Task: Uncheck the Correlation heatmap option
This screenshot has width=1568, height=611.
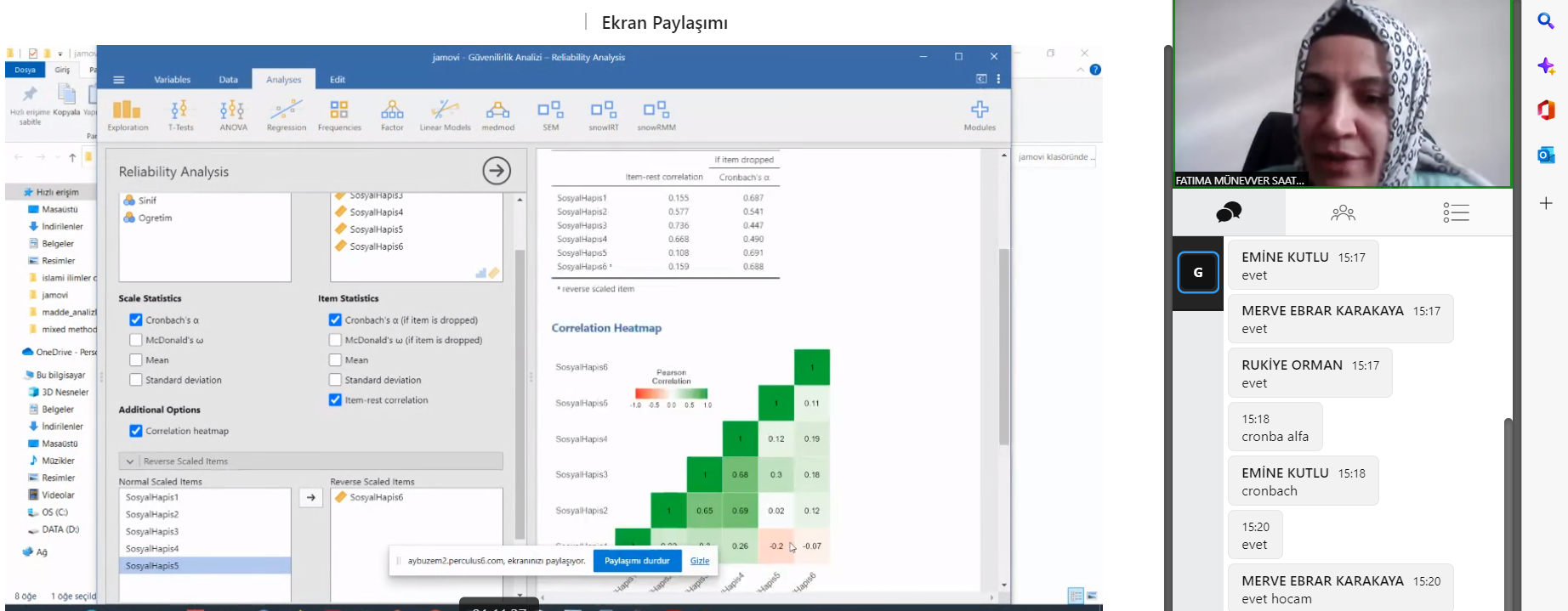Action: point(136,431)
